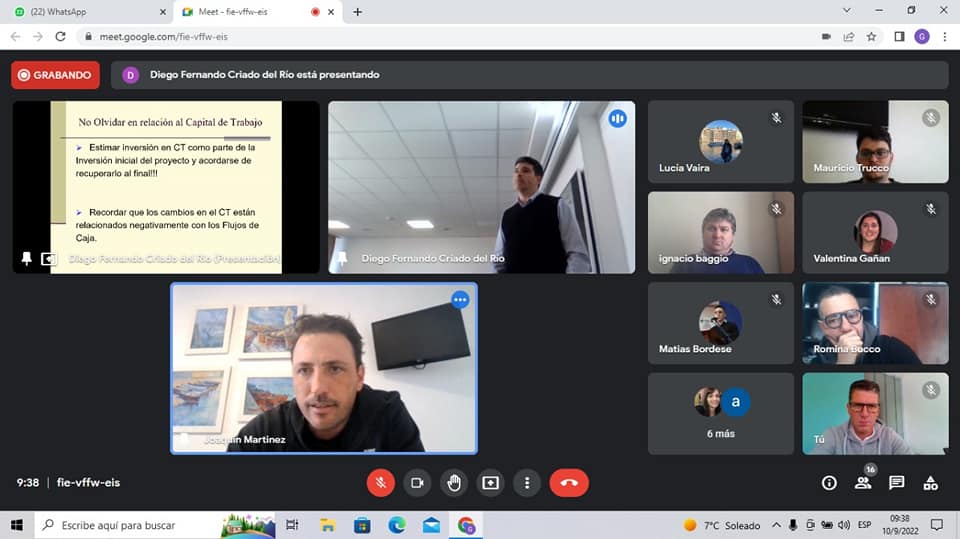The height and width of the screenshot is (539, 960).
Task: Select Romina Bocco video tile
Action: point(876,323)
